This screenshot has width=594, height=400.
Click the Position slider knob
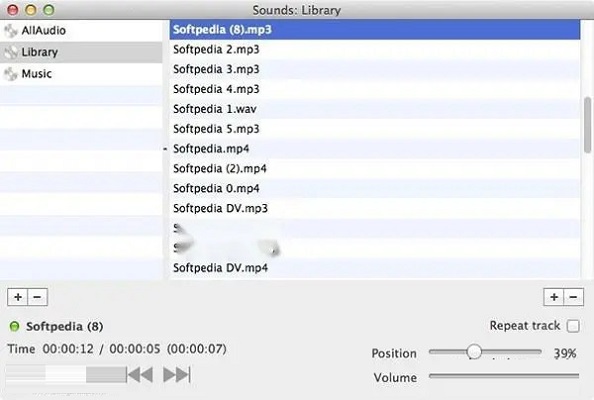[474, 352]
